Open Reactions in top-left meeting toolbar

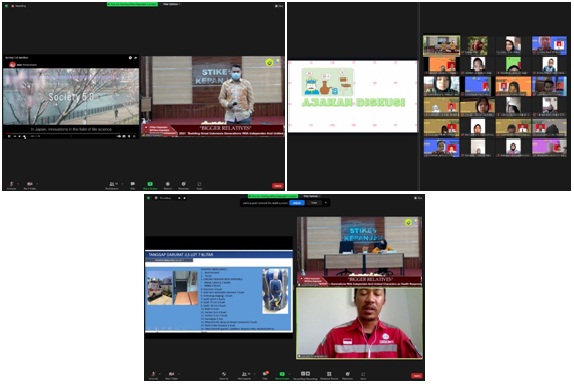pyautogui.click(x=183, y=184)
